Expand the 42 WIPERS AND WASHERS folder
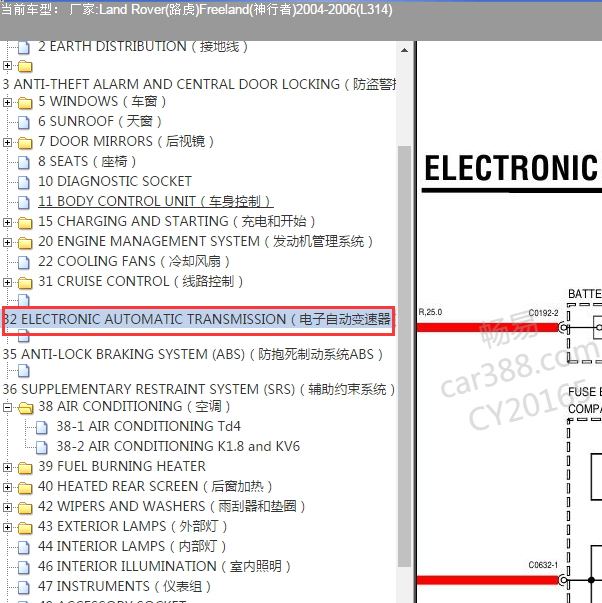Viewport: 602px width, 603px height. coord(7,507)
